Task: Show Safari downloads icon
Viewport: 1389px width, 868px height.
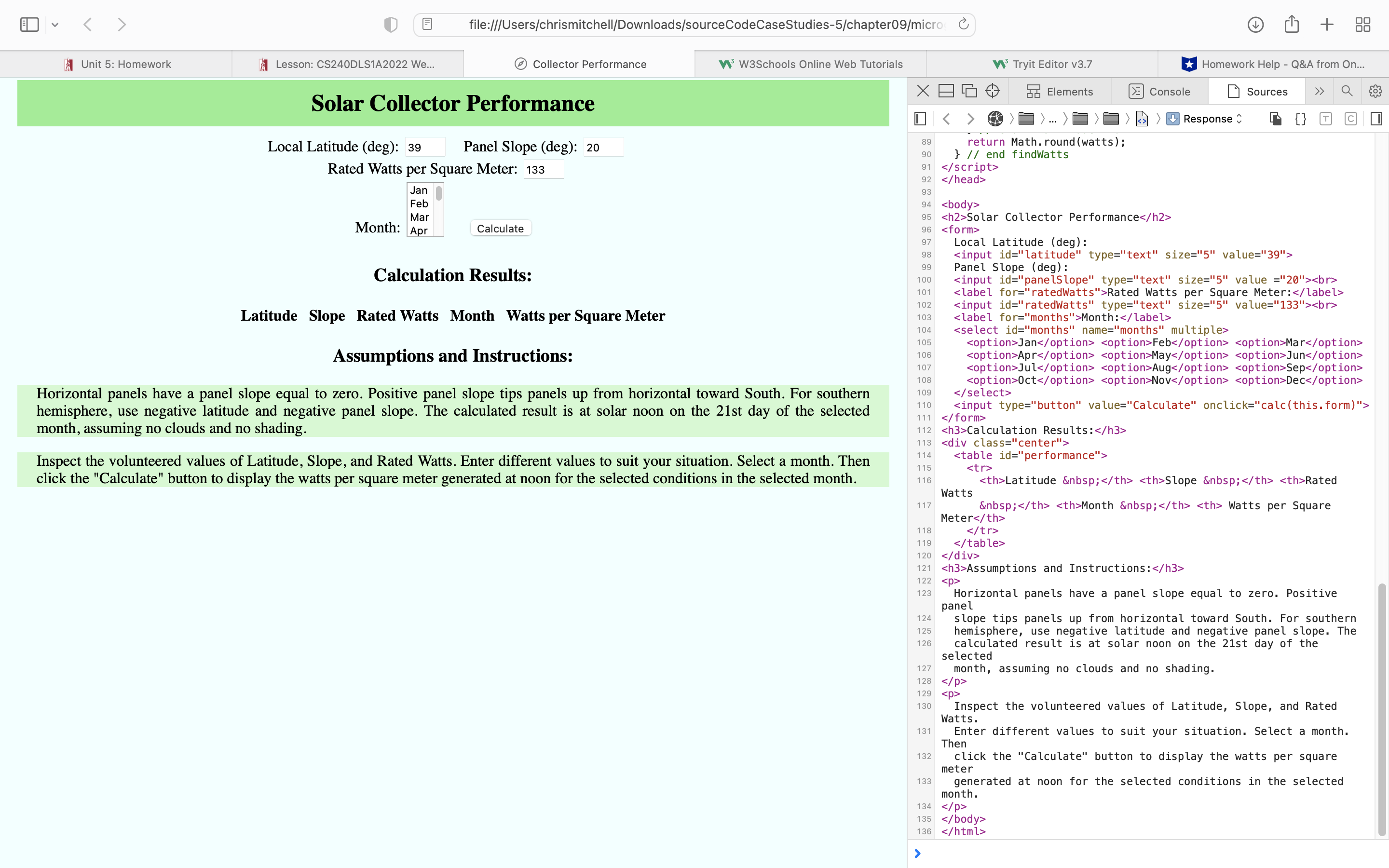Action: pos(1255,25)
